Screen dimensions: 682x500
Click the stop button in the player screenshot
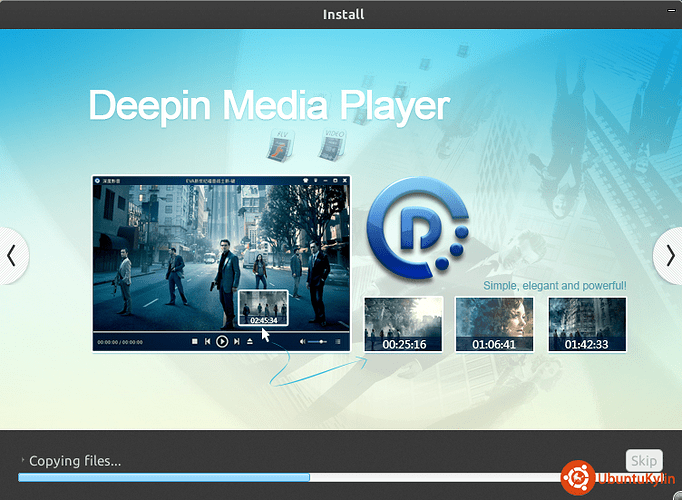coord(194,342)
